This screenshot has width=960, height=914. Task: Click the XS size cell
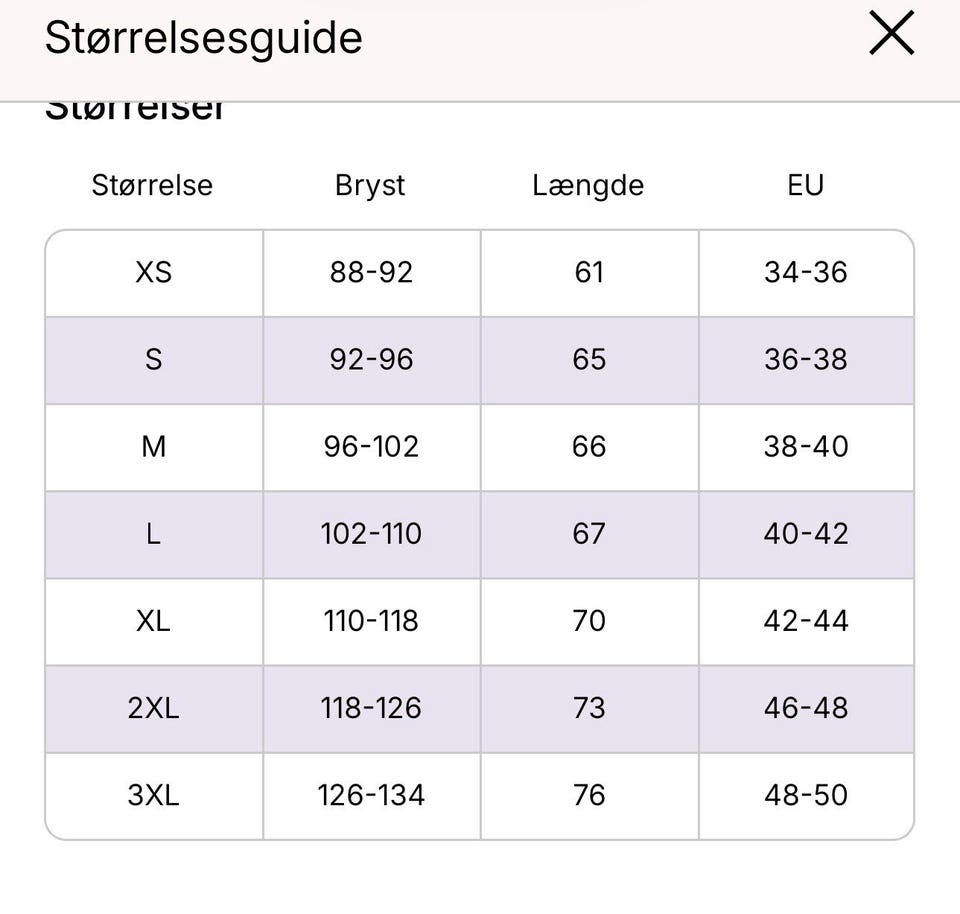[x=153, y=272]
